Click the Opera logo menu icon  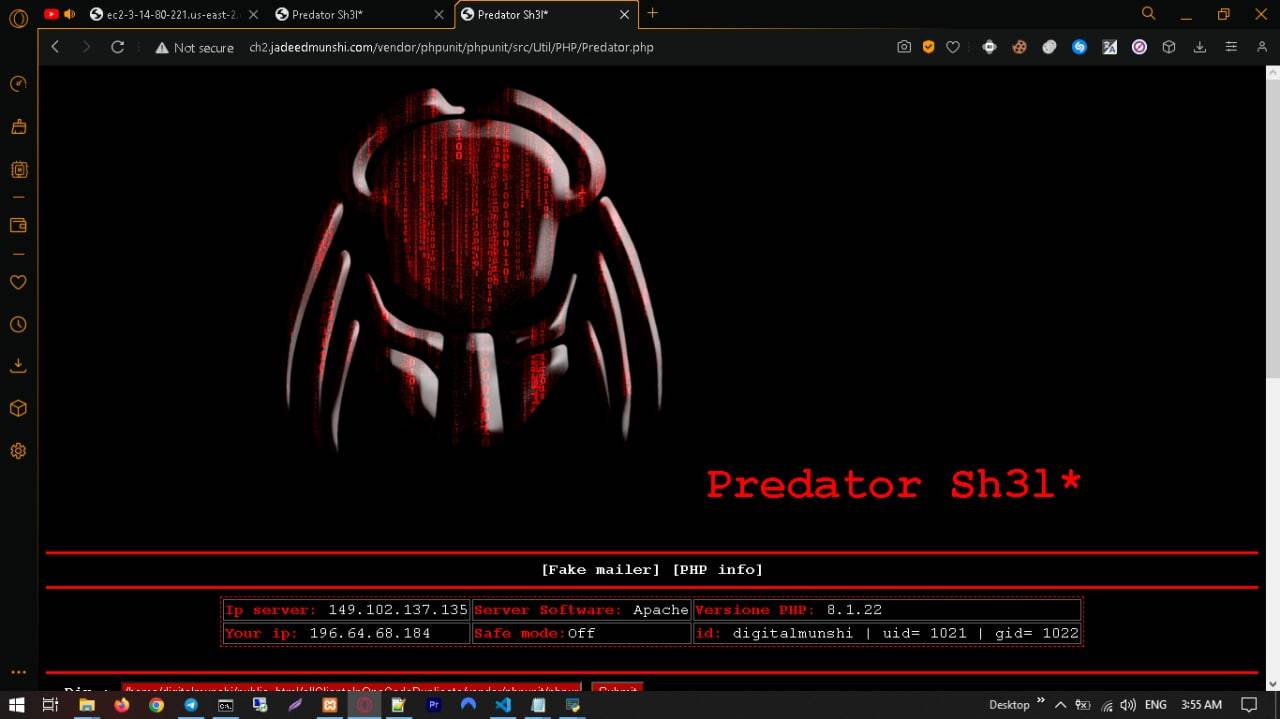pyautogui.click(x=18, y=18)
